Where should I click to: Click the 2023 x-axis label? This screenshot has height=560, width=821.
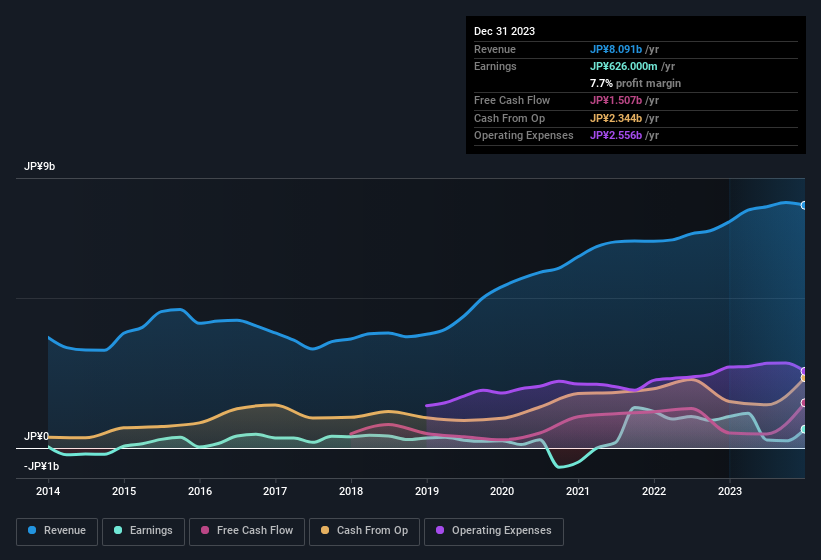730,491
